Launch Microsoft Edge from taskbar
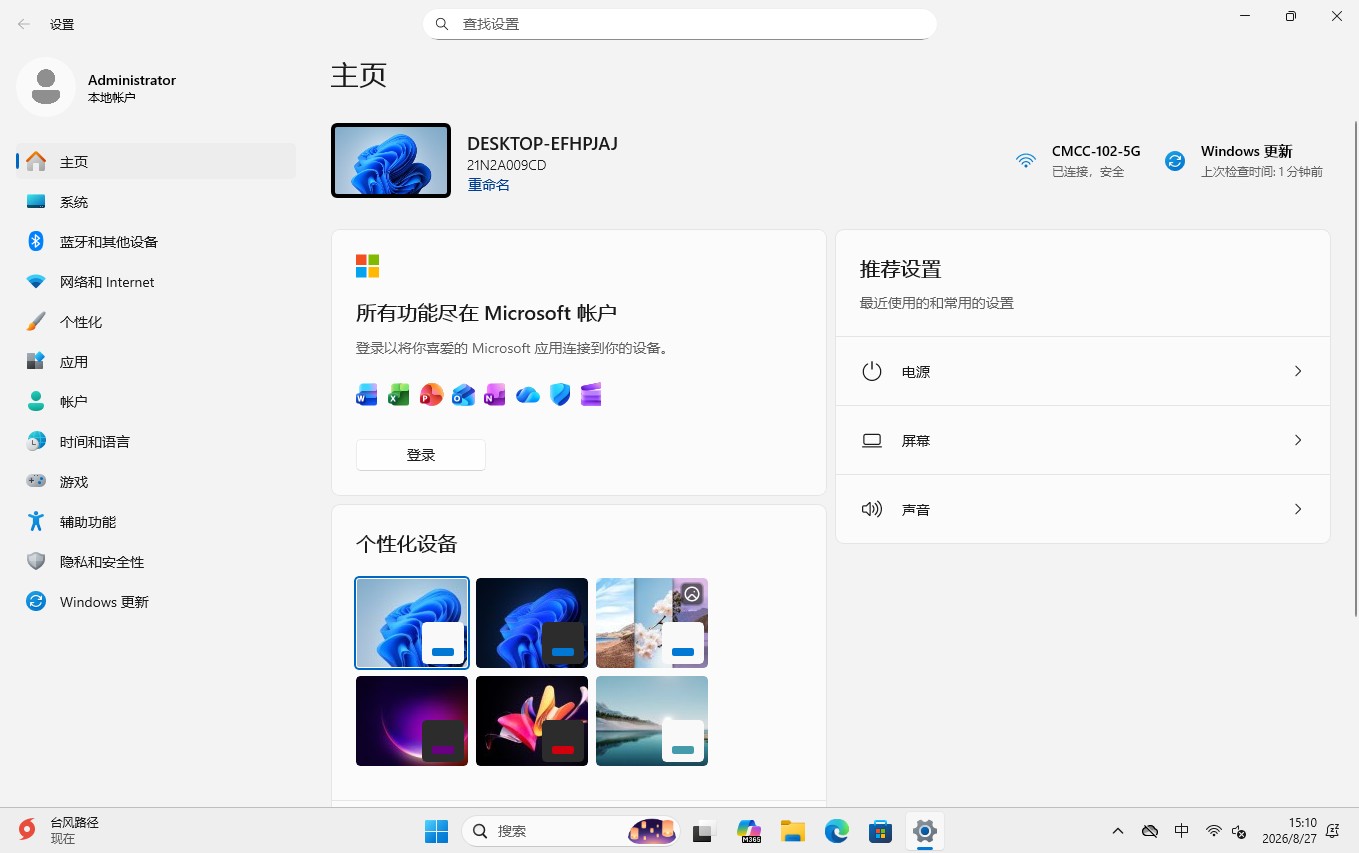This screenshot has width=1359, height=853. (837, 831)
